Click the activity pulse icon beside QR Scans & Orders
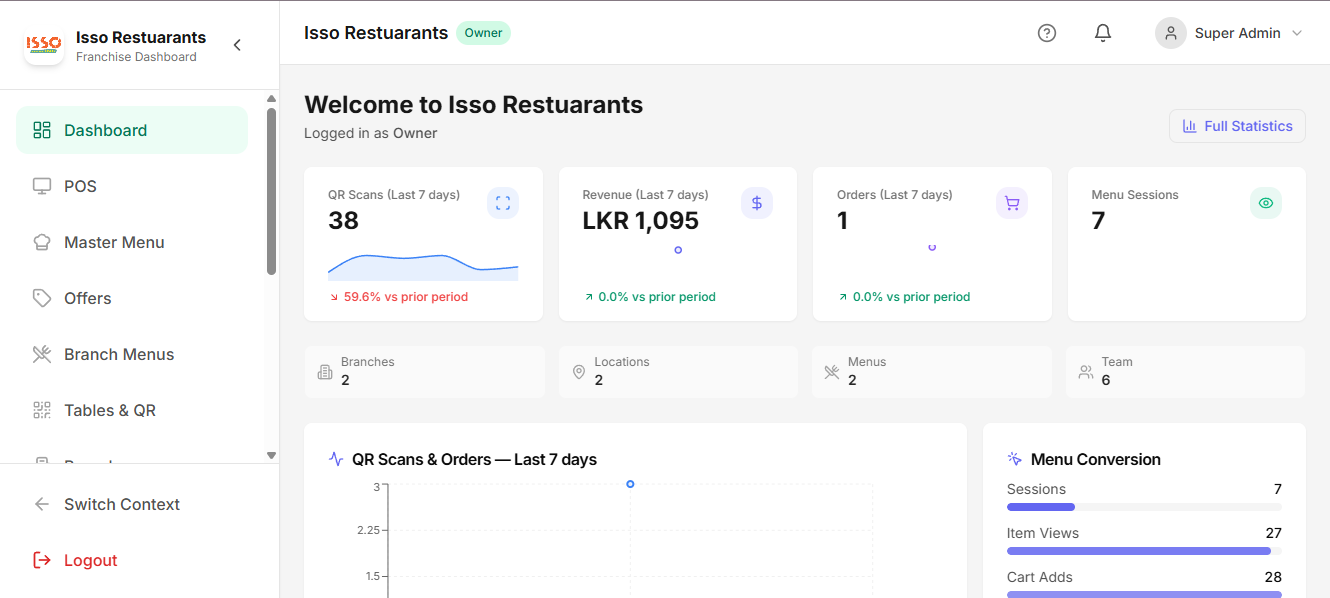This screenshot has width=1330, height=598. click(x=336, y=459)
